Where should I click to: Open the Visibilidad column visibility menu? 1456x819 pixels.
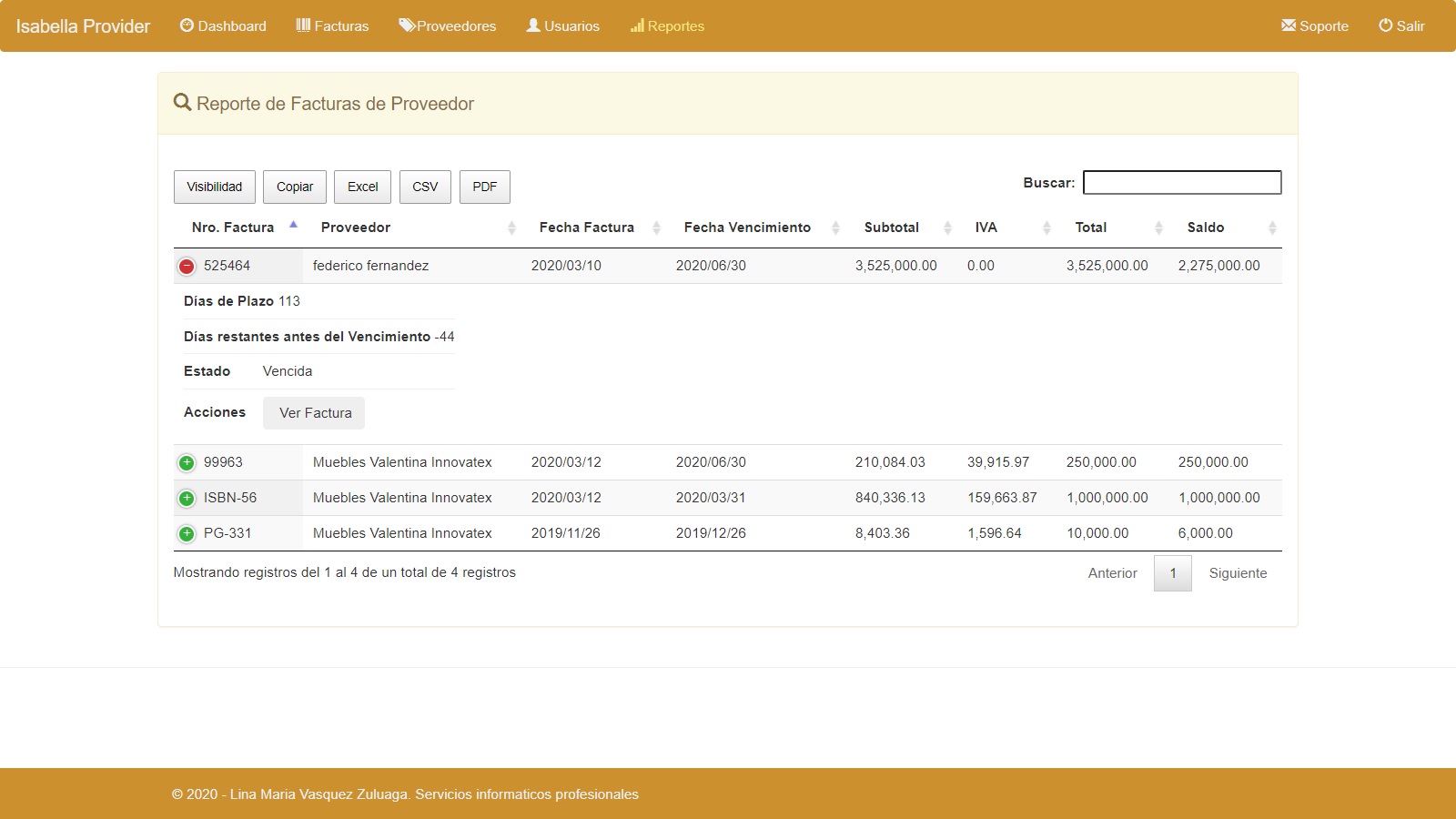[215, 187]
